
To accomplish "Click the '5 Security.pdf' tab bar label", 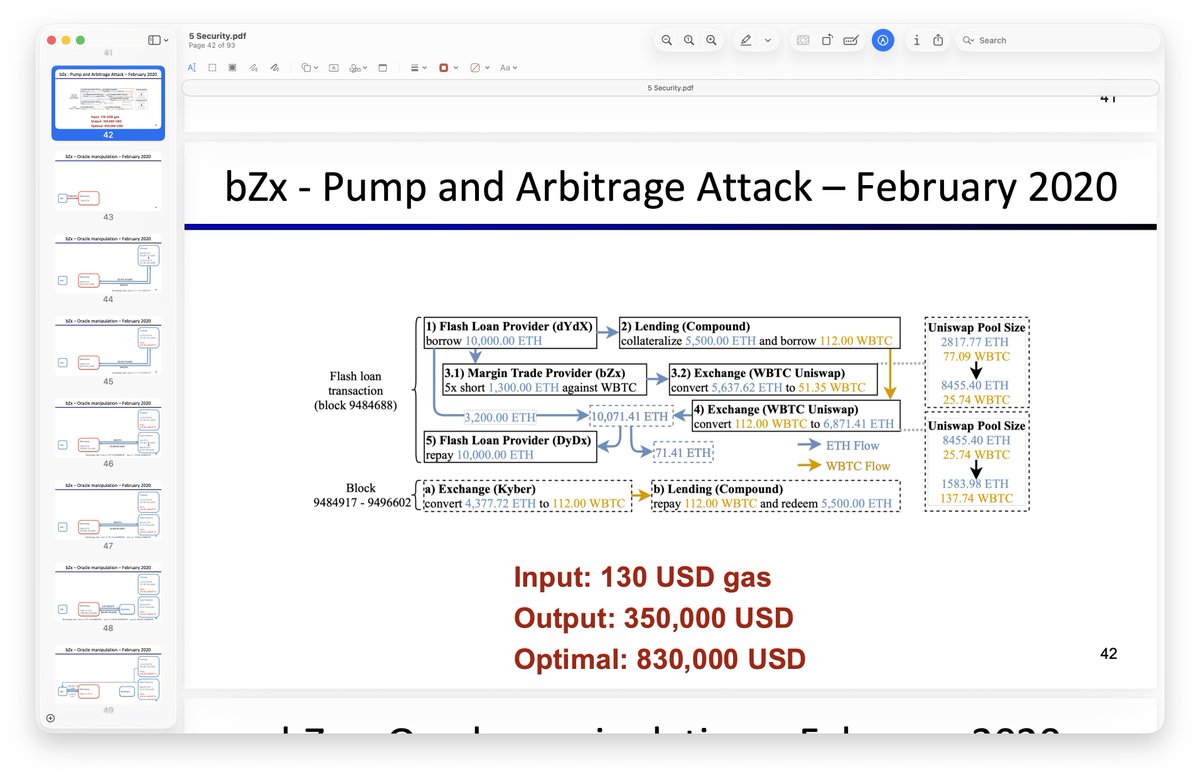I will [670, 88].
